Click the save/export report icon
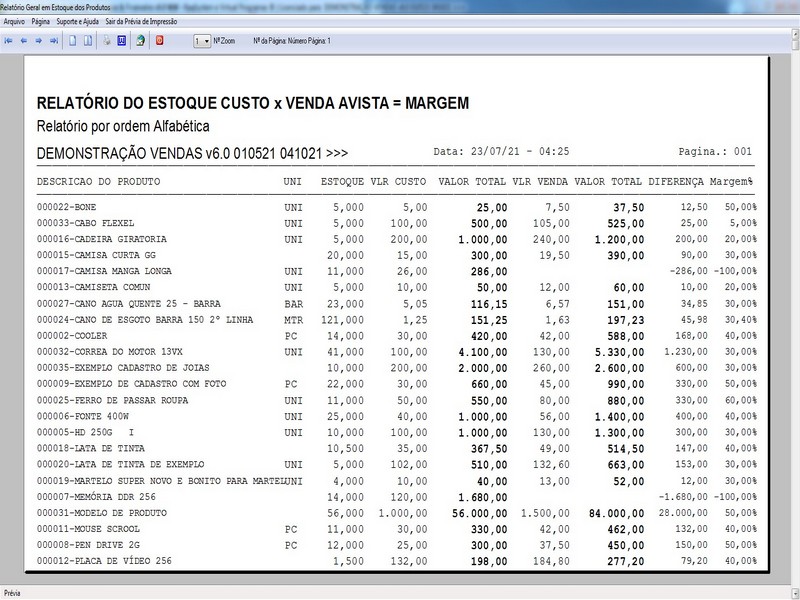 [x=139, y=41]
